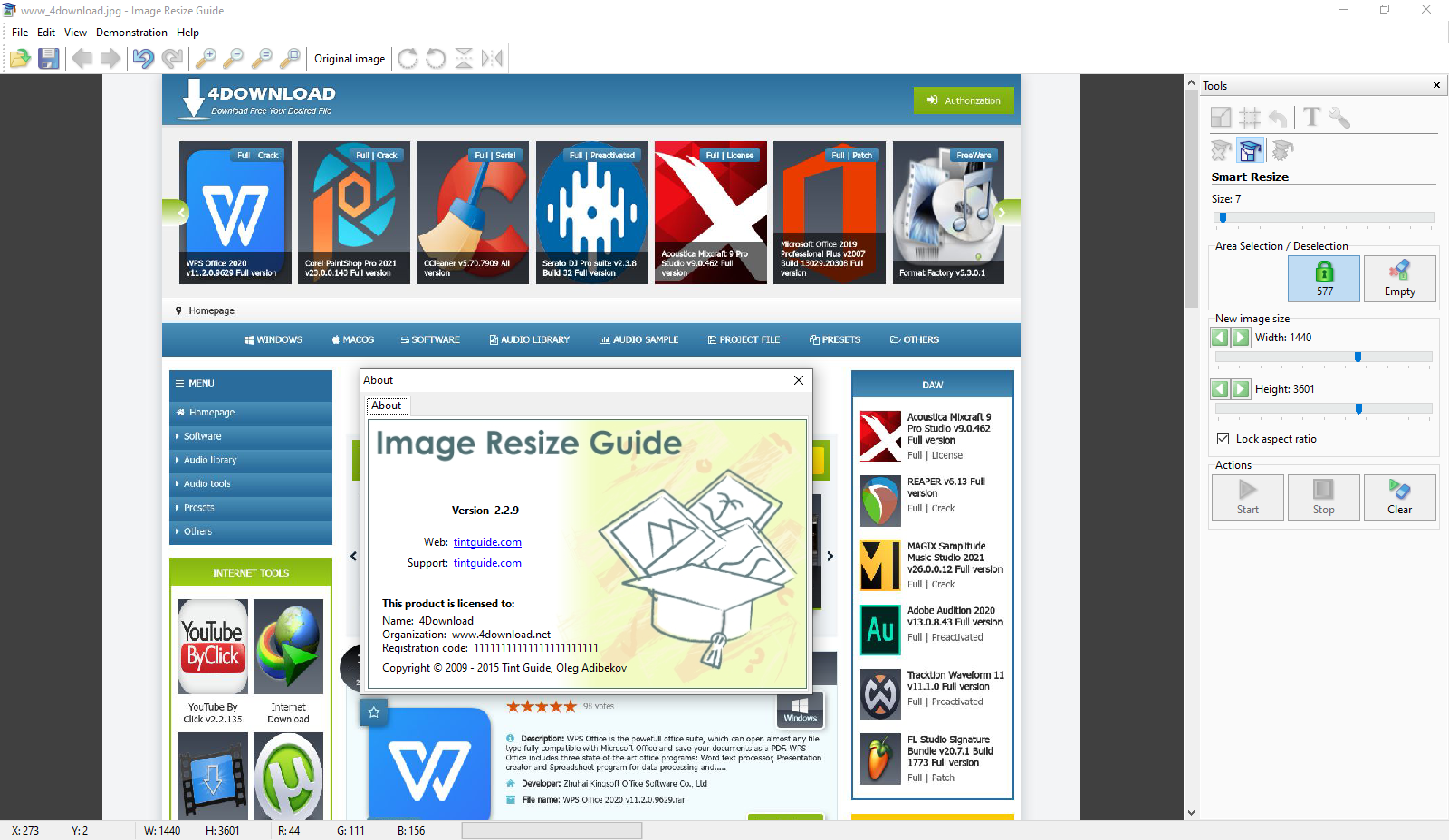The width and height of the screenshot is (1449, 840).
Task: Decrease width with left arrow stepper
Action: point(1220,338)
